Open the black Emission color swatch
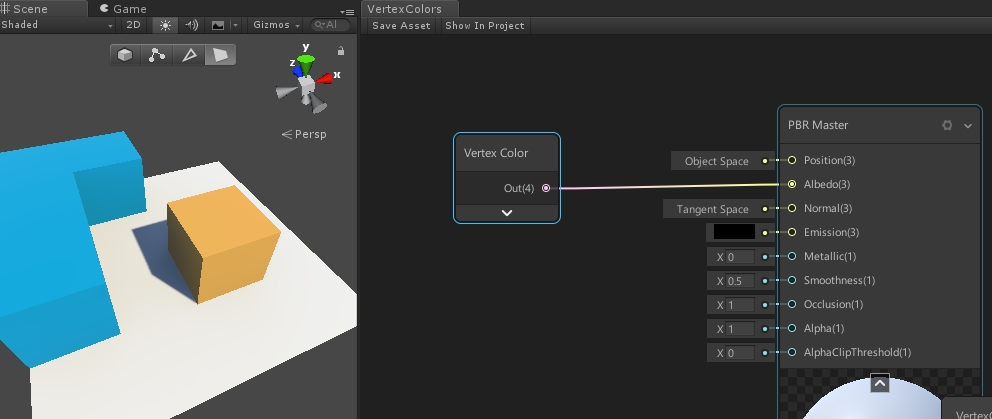 point(735,232)
